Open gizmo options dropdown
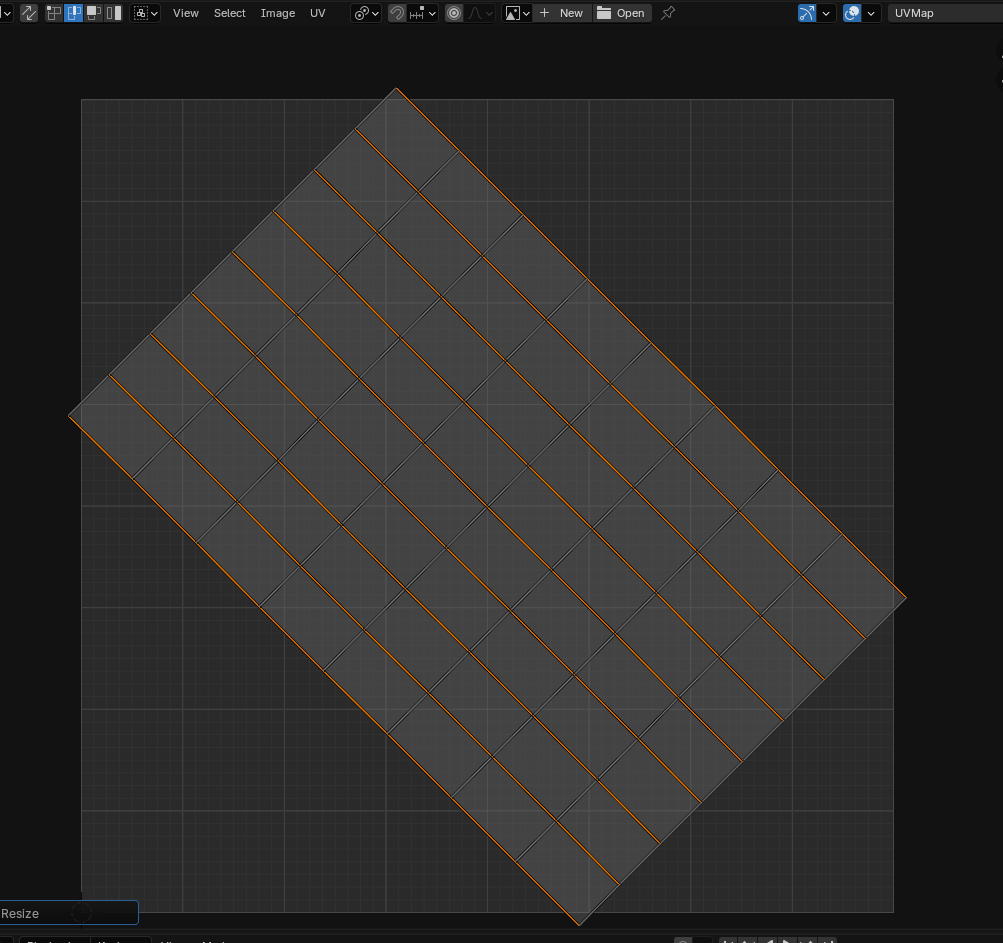The height and width of the screenshot is (943, 1003). (x=826, y=13)
